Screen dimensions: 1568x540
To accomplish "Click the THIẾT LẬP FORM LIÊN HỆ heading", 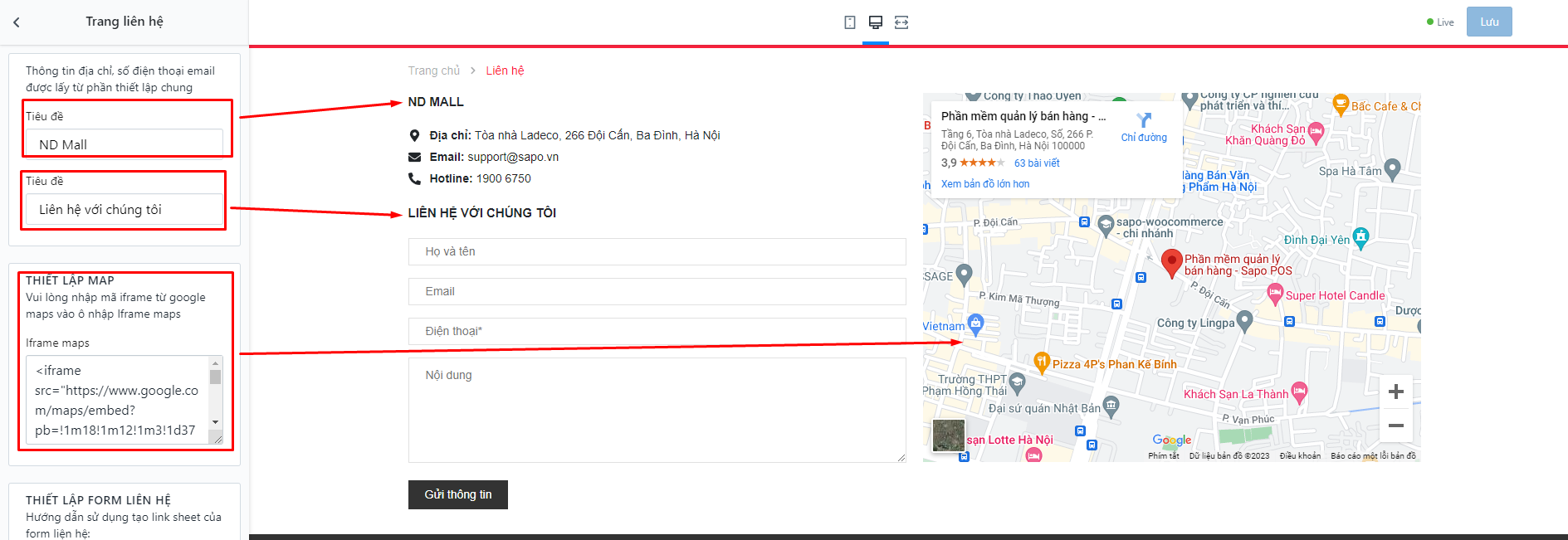I will pos(98,500).
